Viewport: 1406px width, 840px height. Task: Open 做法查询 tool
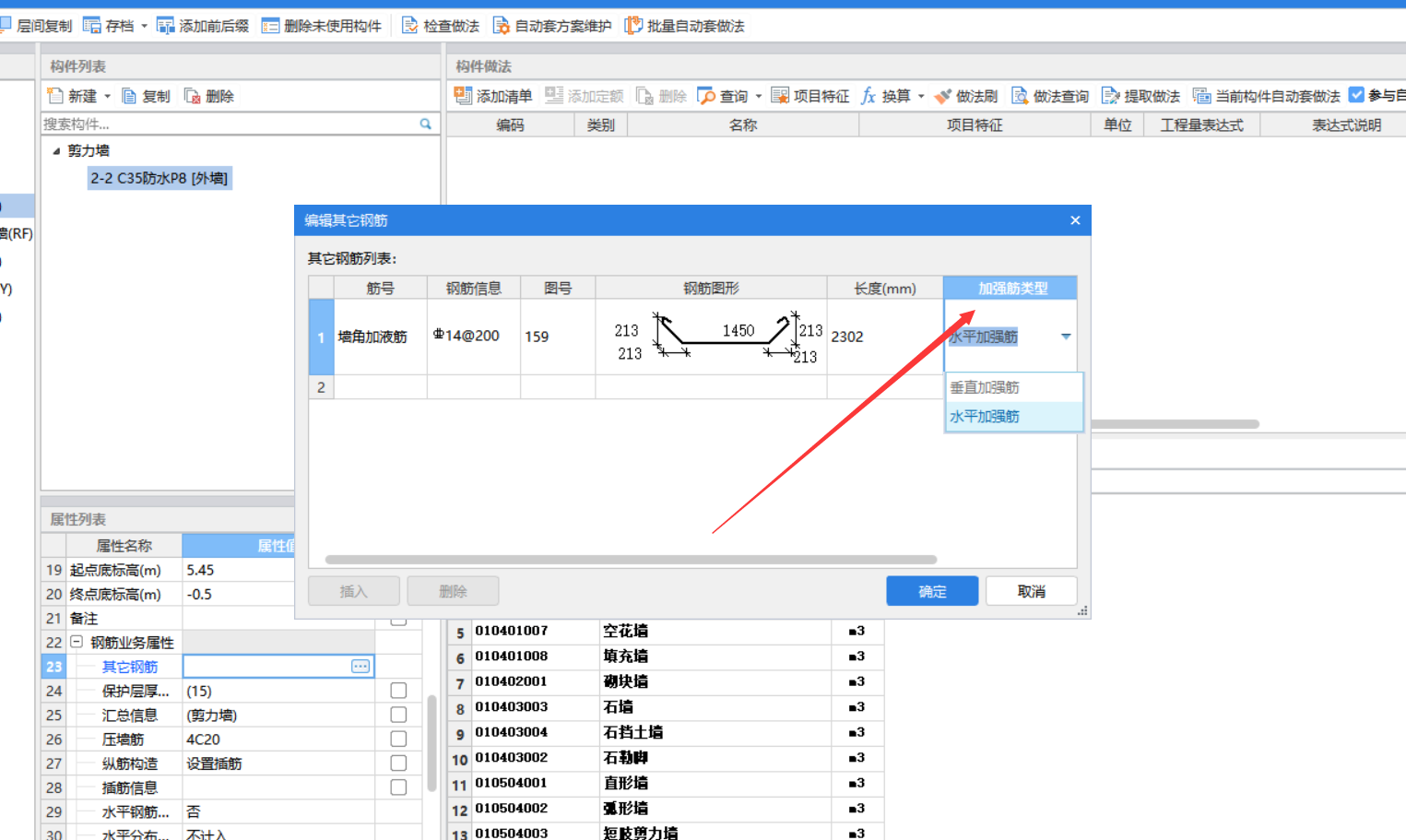(x=1050, y=96)
